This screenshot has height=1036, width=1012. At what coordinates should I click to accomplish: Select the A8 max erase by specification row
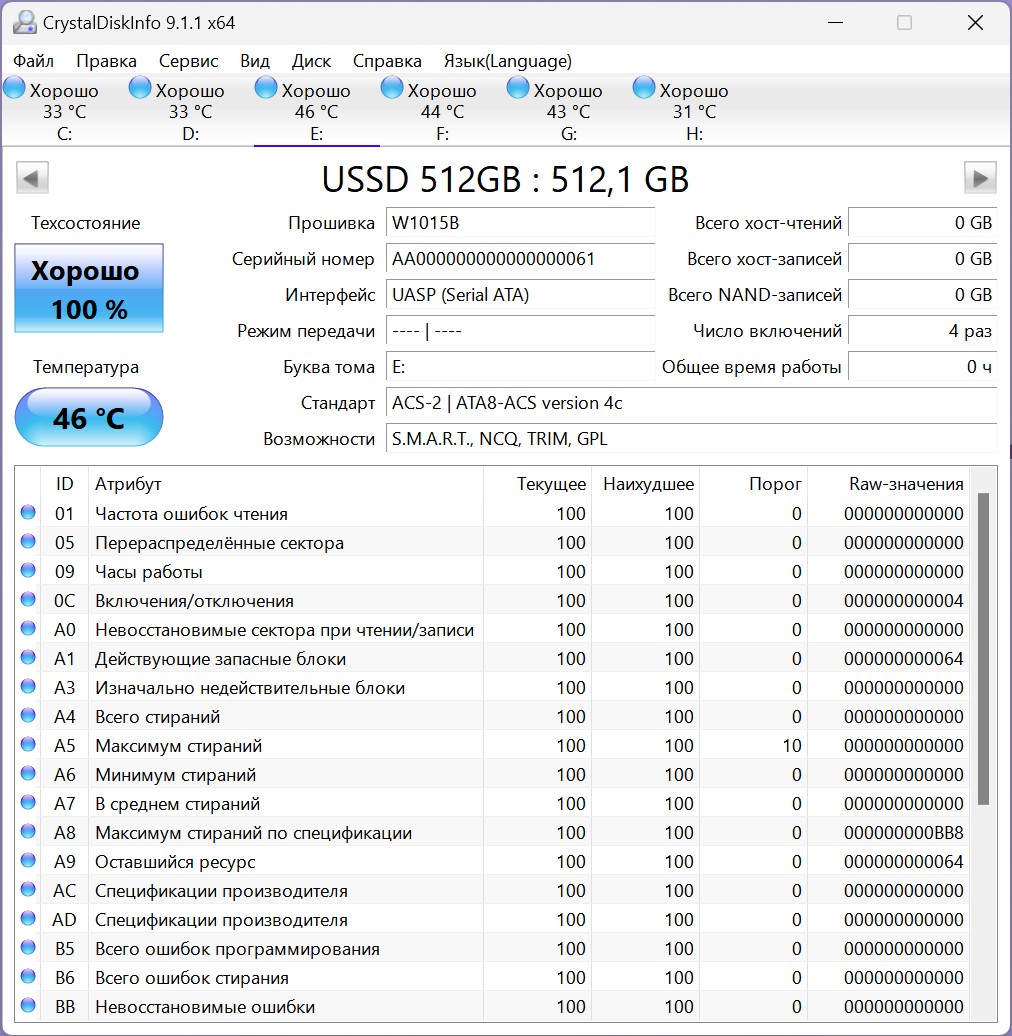pos(492,832)
